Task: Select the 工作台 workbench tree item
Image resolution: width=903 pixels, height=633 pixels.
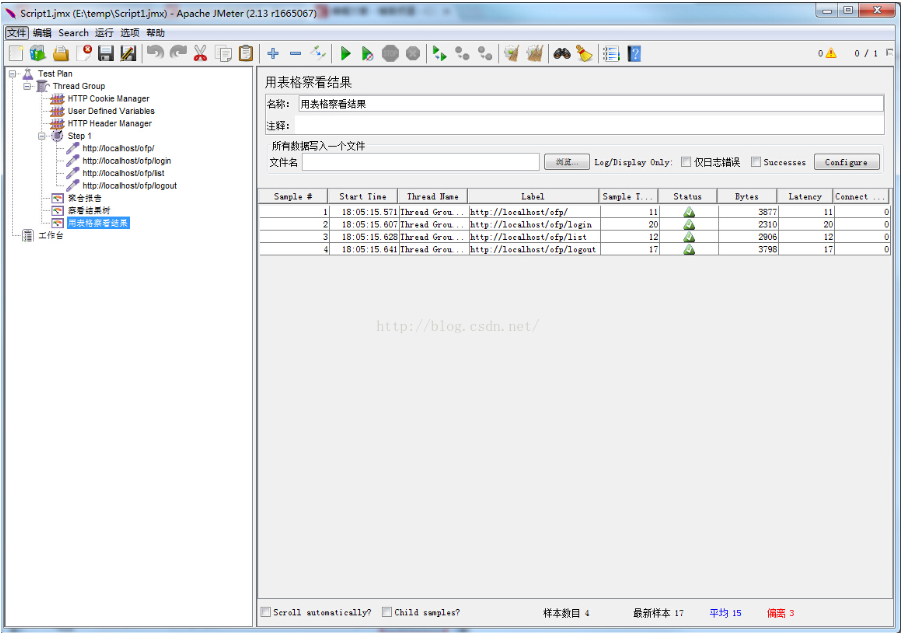Action: pyautogui.click(x=51, y=236)
